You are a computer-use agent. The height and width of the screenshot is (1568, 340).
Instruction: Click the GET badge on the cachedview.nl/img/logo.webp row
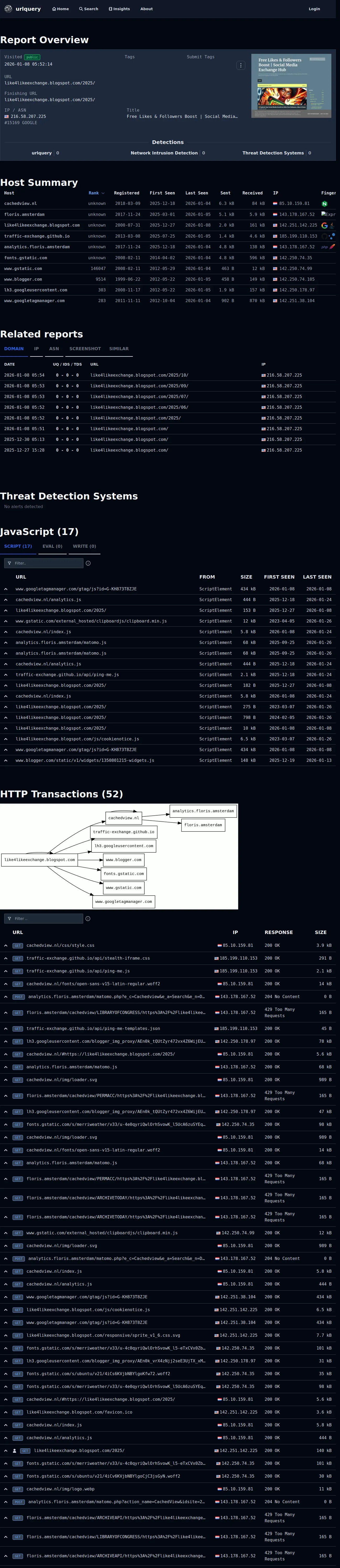pyautogui.click(x=18, y=1489)
